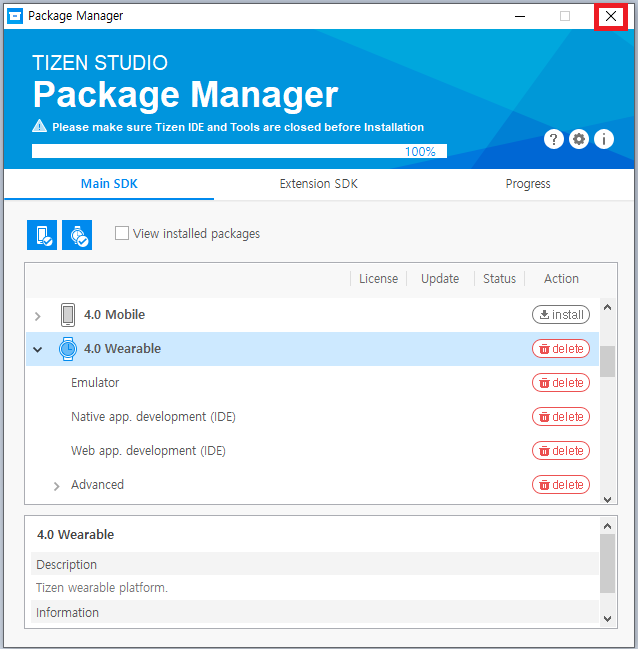Viewport: 638px width, 649px height.
Task: Click the Information heading in details panel
Action: (x=67, y=613)
